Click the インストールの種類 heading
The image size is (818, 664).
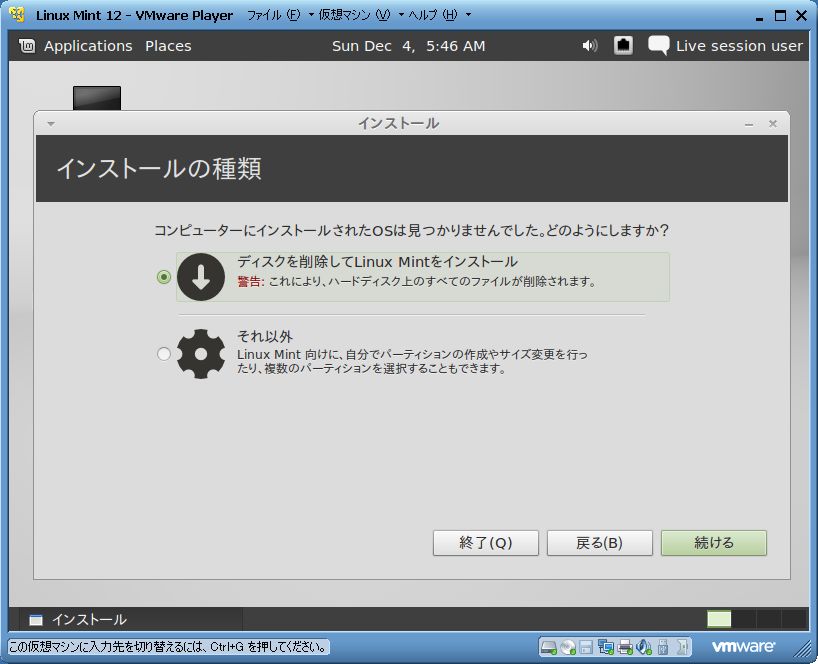tap(159, 169)
